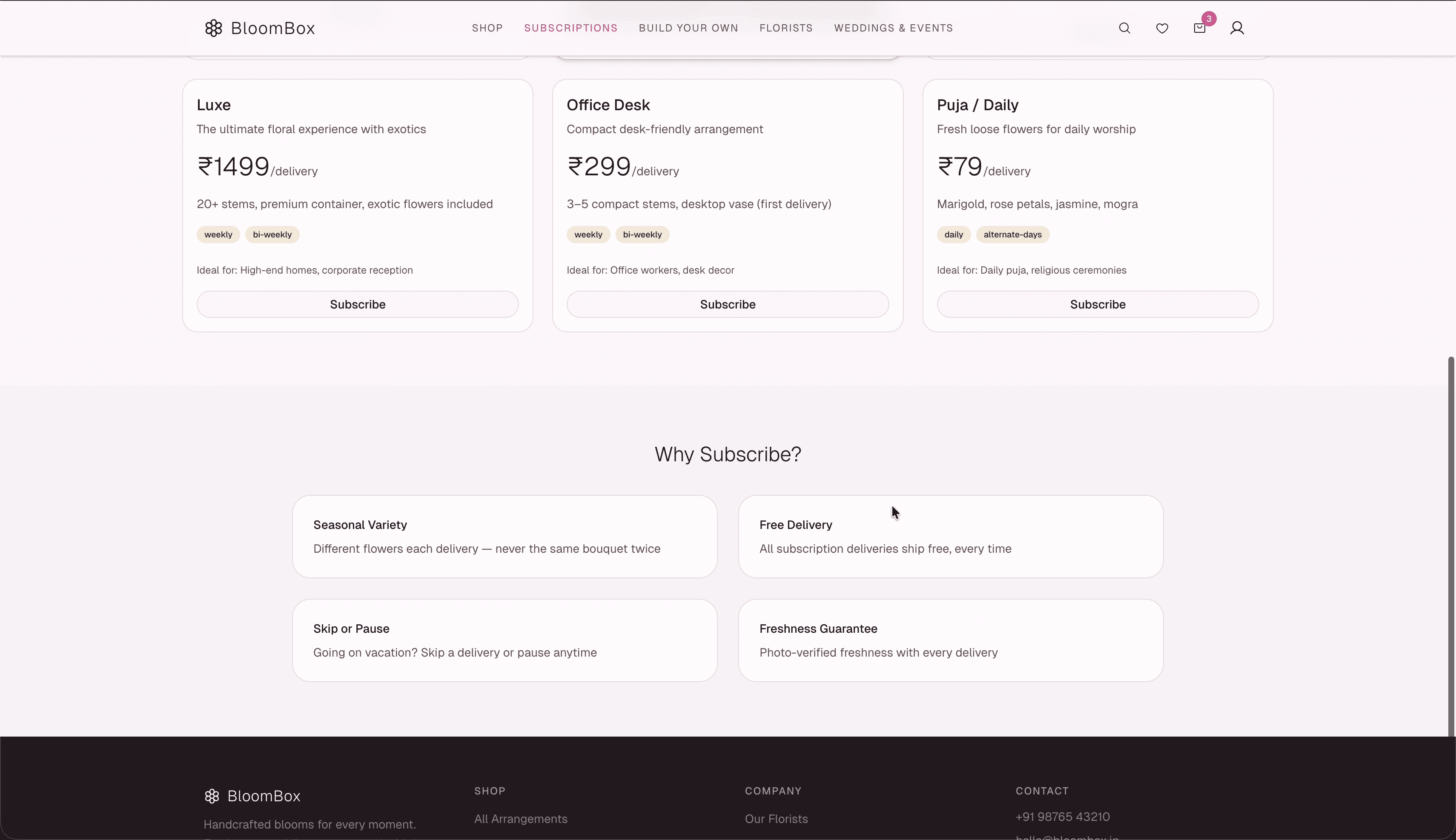
Task: Click the wishlist heart icon
Action: (1162, 28)
